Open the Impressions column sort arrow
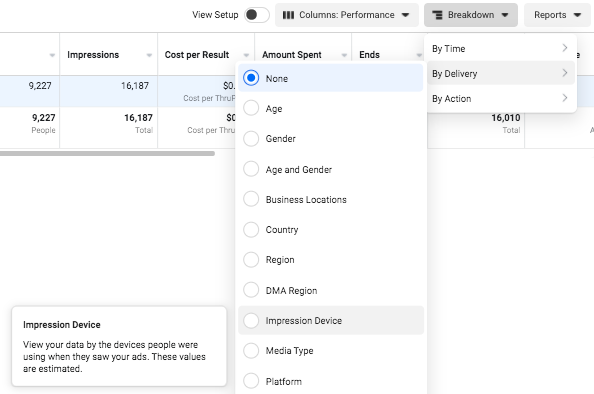The image size is (594, 394). tap(149, 55)
